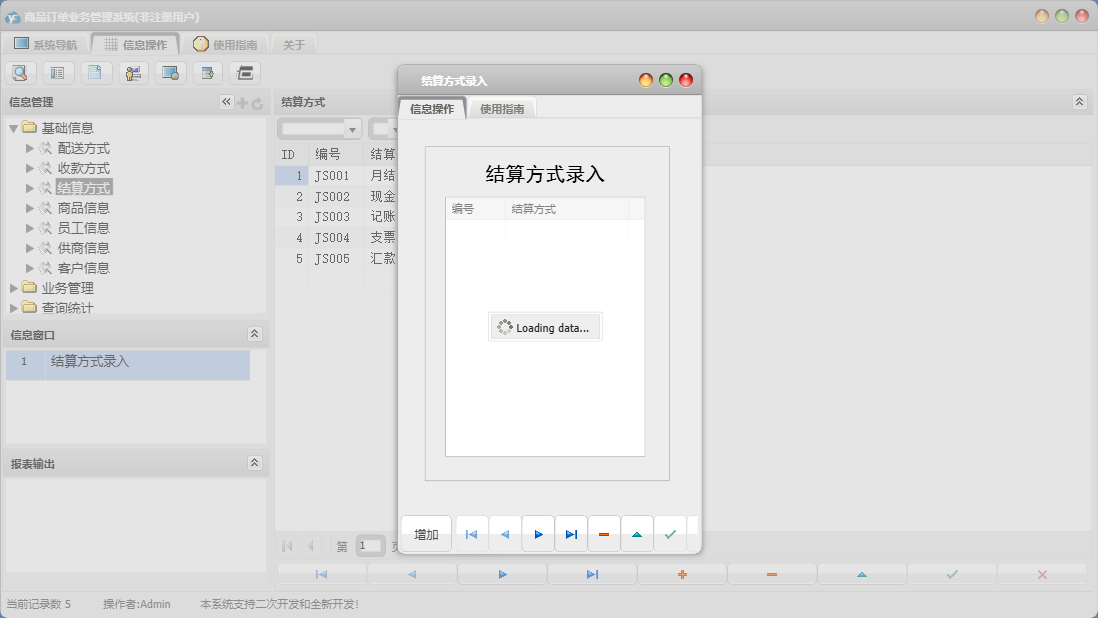Image resolution: width=1098 pixels, height=618 pixels.
Task: Click the printer toolbar icon
Action: (x=244, y=72)
